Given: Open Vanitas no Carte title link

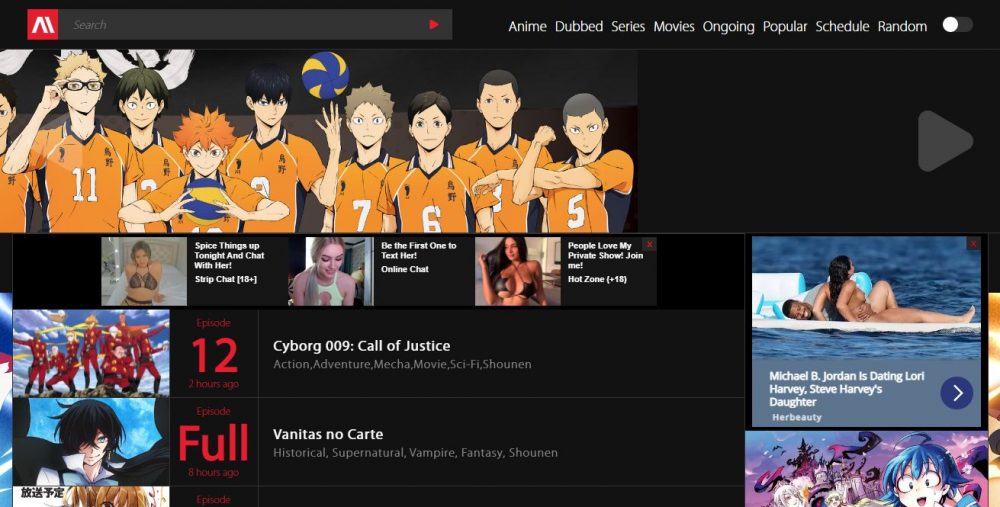Looking at the screenshot, I should click(x=328, y=434).
